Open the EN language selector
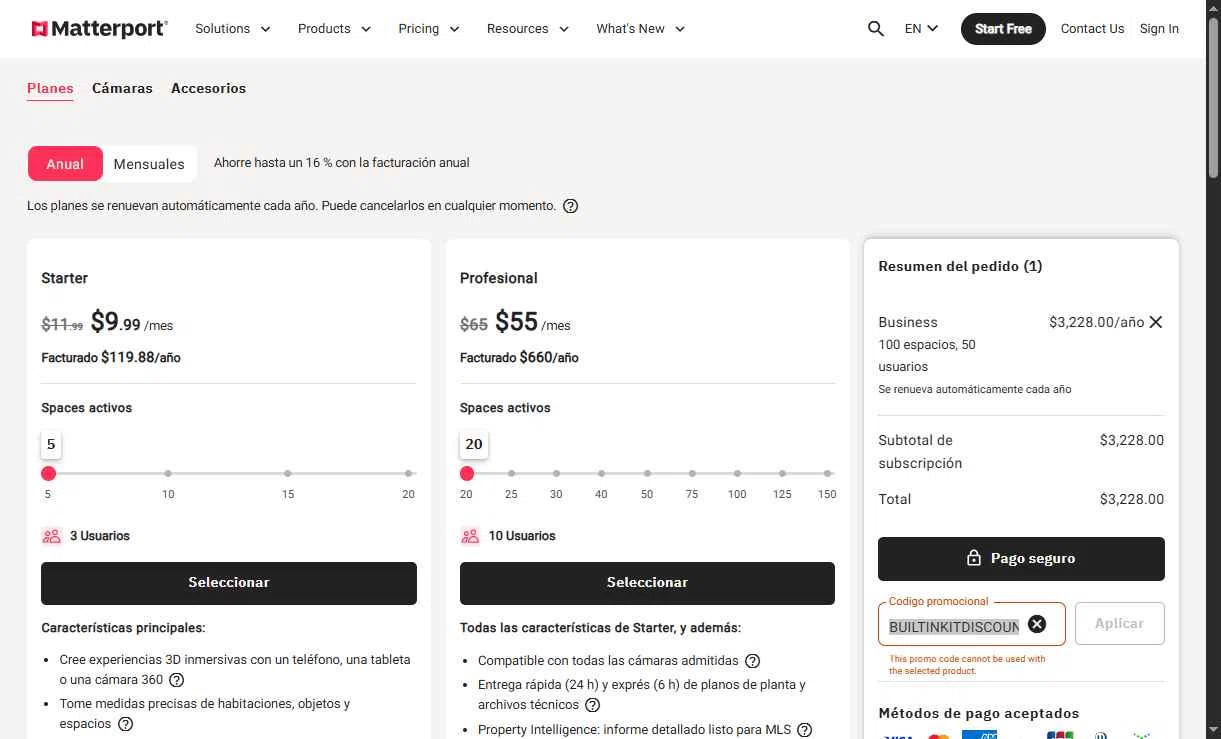Image resolution: width=1221 pixels, height=739 pixels. (921, 29)
